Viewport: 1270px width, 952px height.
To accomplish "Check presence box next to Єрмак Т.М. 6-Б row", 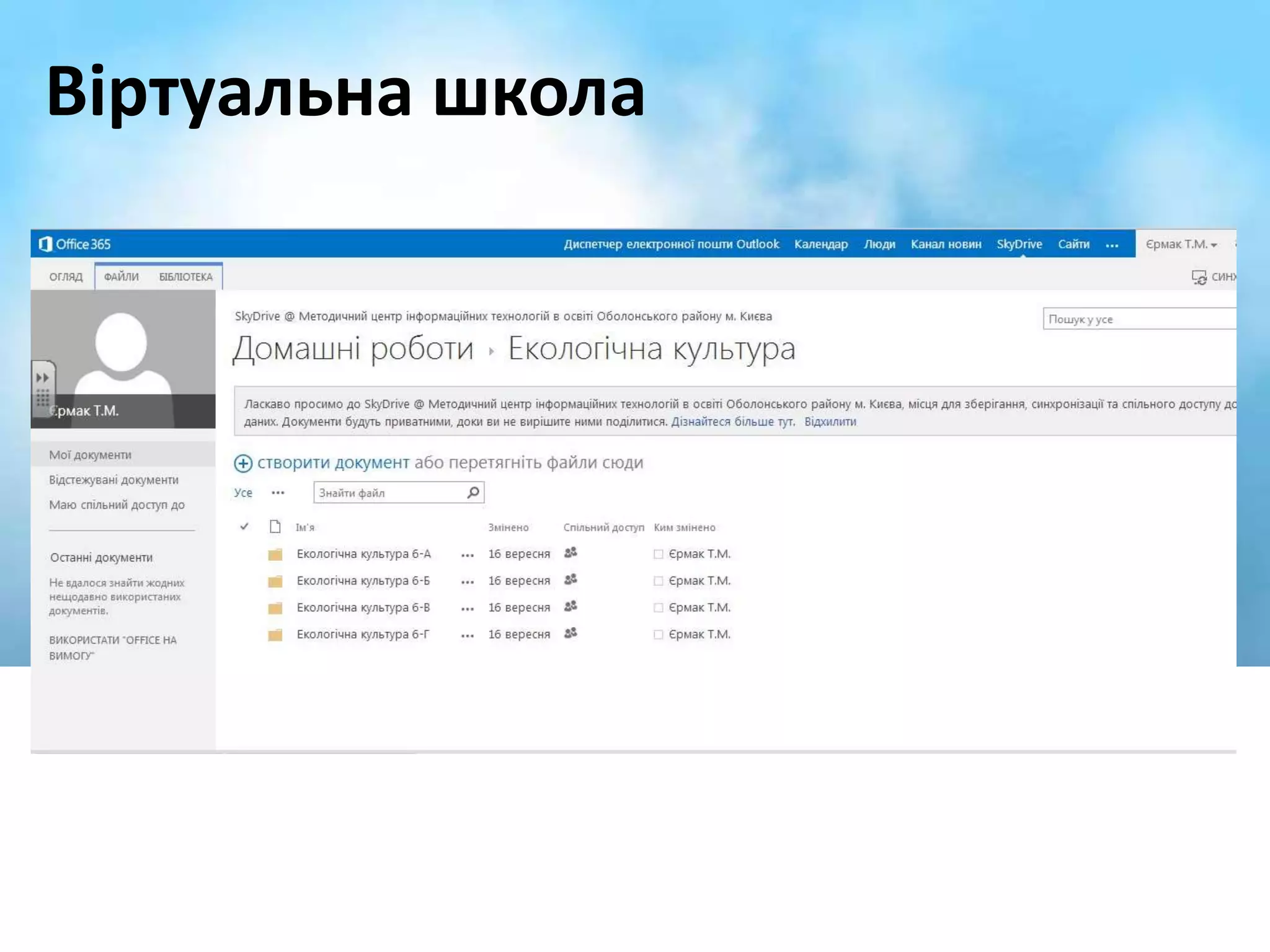I will click(x=658, y=581).
